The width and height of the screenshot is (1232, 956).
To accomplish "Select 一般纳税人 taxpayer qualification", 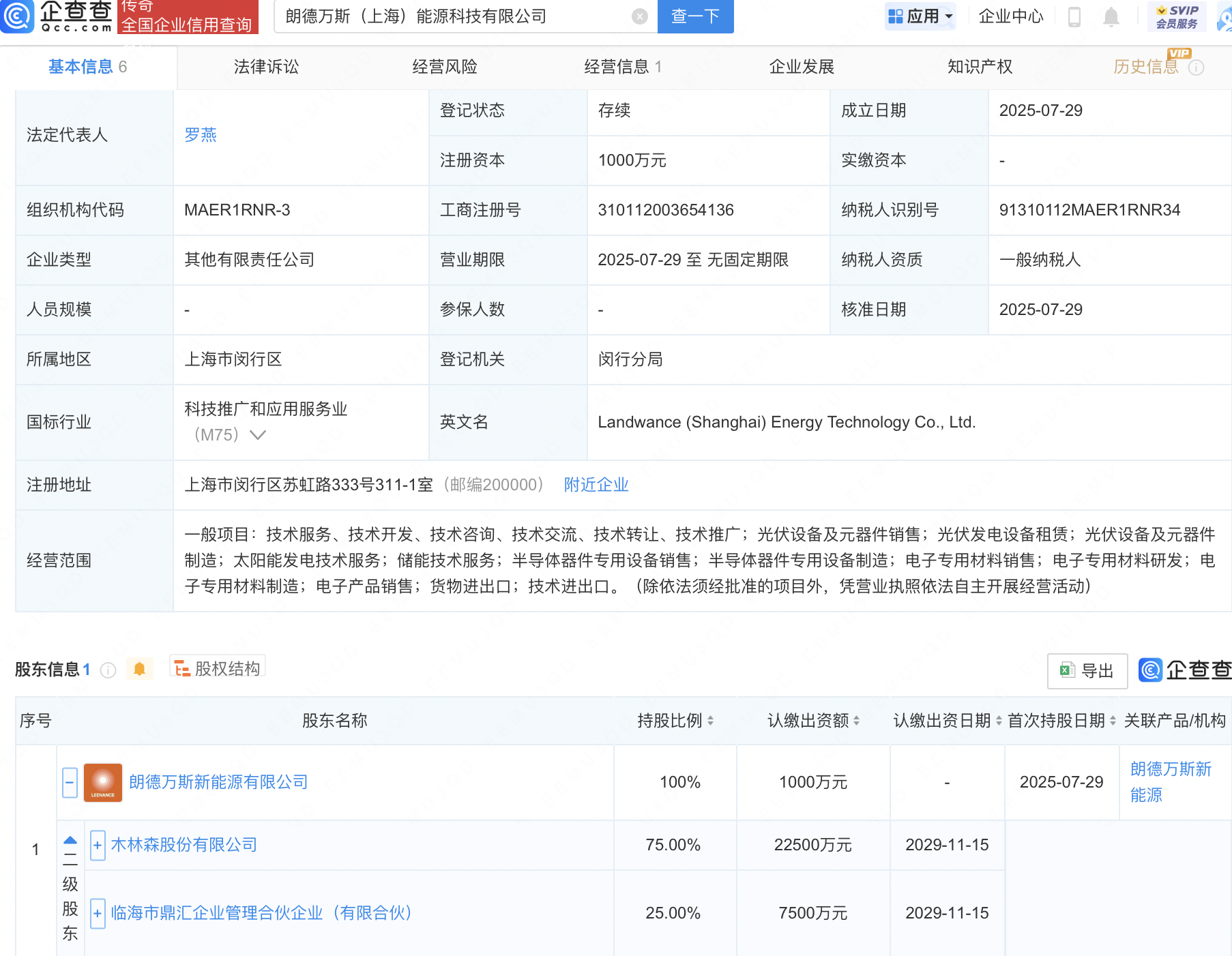I will (x=1040, y=260).
